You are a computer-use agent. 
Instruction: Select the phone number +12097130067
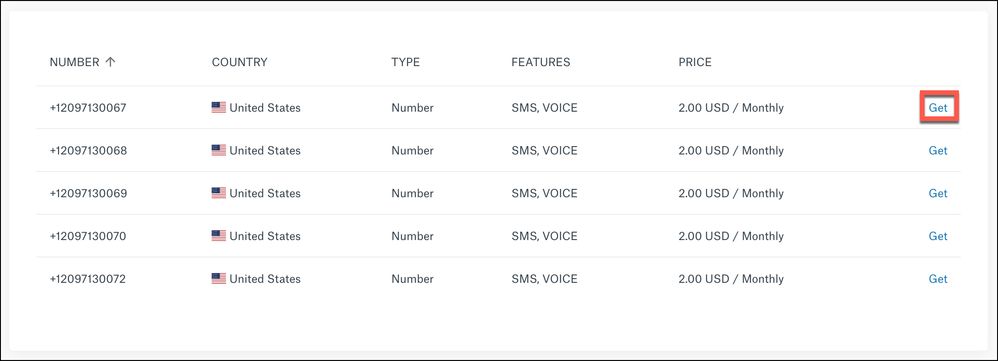(88, 108)
